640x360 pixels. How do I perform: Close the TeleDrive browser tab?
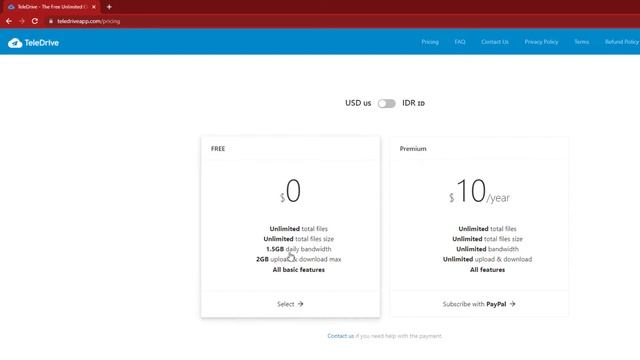pyautogui.click(x=94, y=7)
